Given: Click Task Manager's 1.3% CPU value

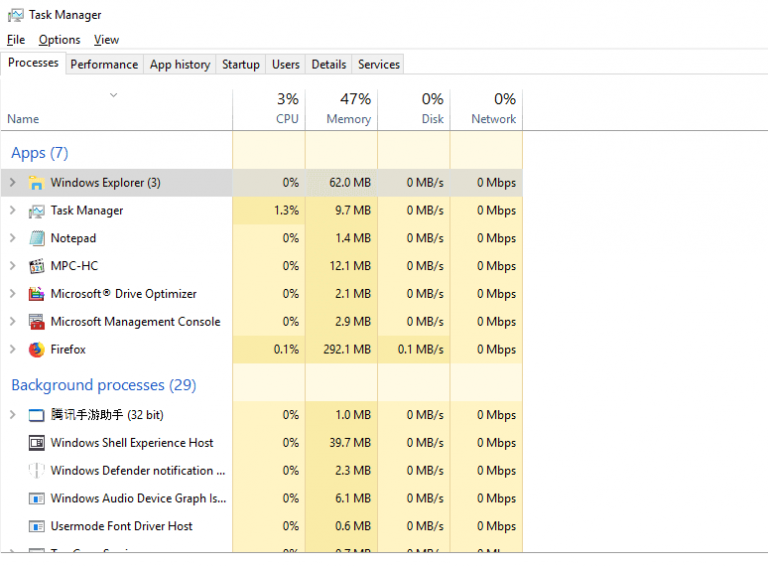Looking at the screenshot, I should tap(286, 211).
